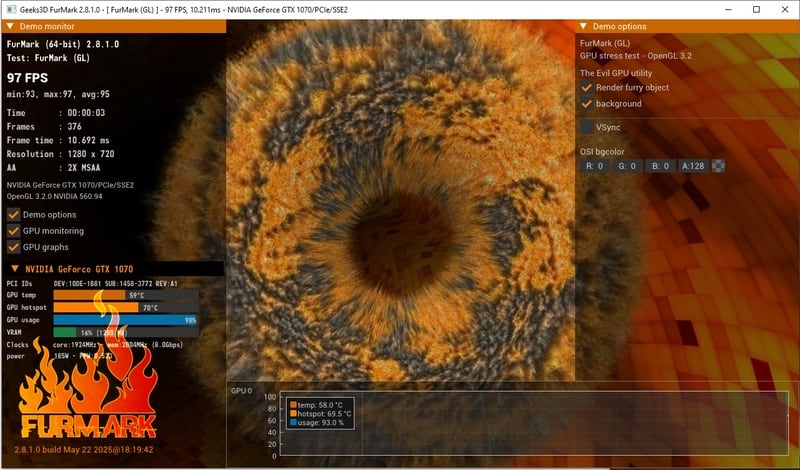Click the window title bar text

coord(184,9)
